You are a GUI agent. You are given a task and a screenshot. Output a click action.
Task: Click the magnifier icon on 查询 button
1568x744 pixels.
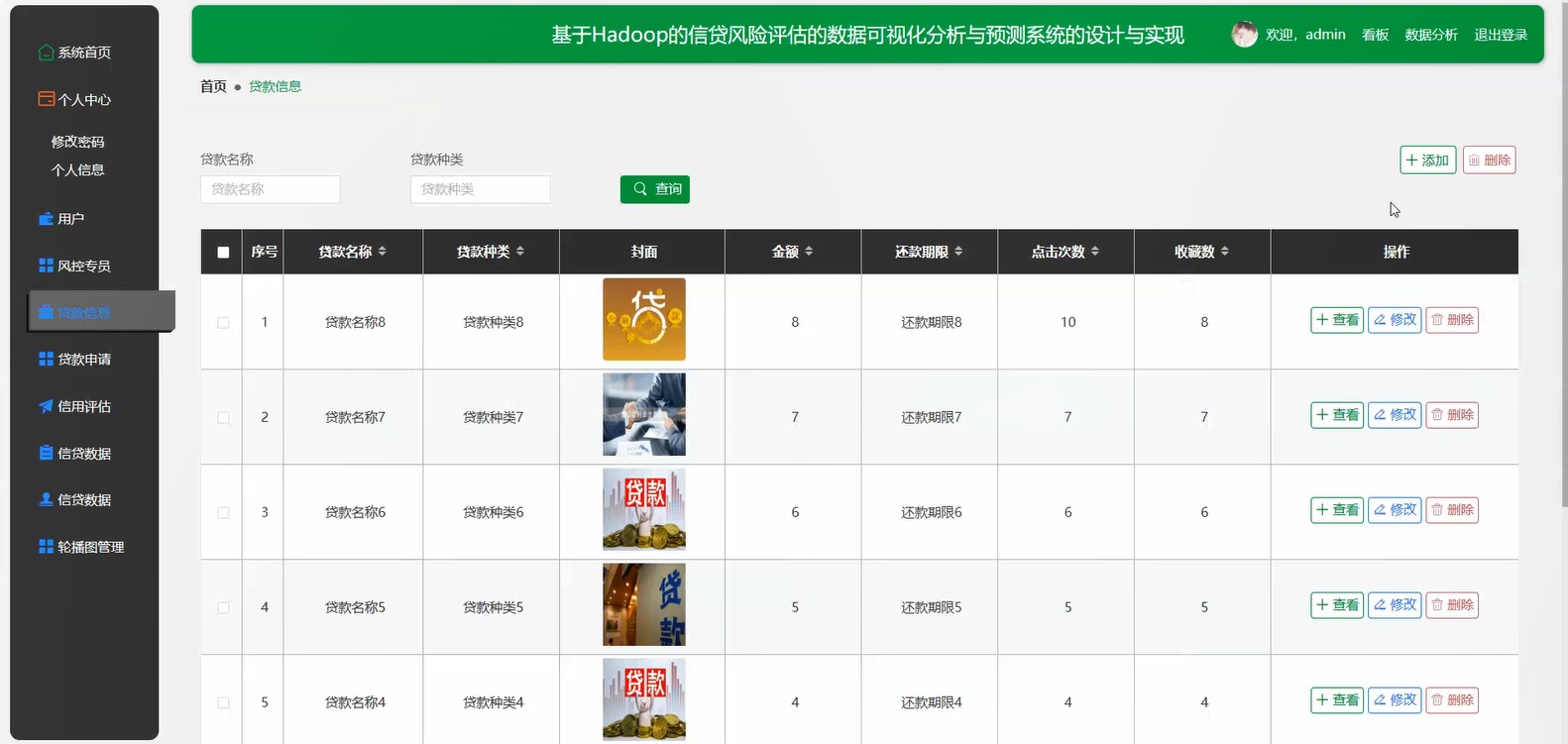click(x=640, y=189)
